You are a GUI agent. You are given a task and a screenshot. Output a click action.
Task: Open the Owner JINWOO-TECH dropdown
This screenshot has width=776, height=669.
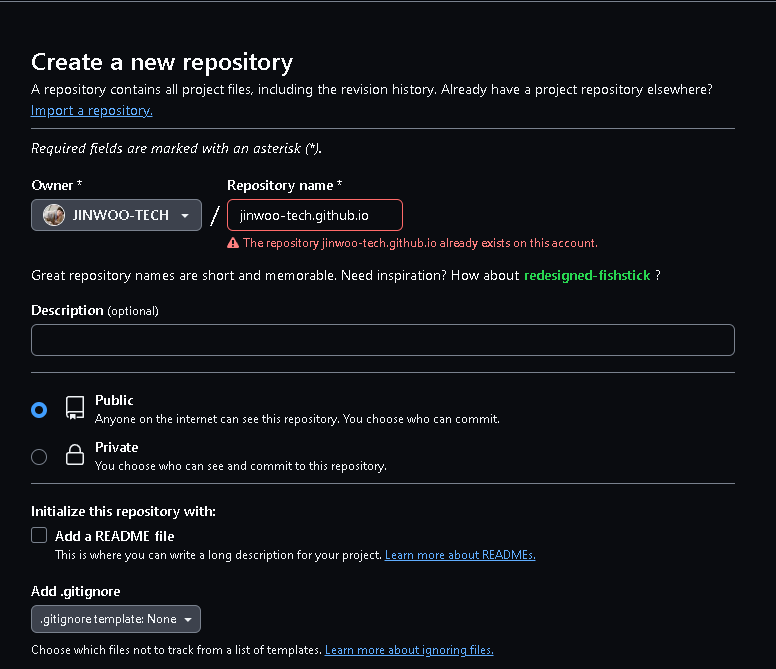116,215
